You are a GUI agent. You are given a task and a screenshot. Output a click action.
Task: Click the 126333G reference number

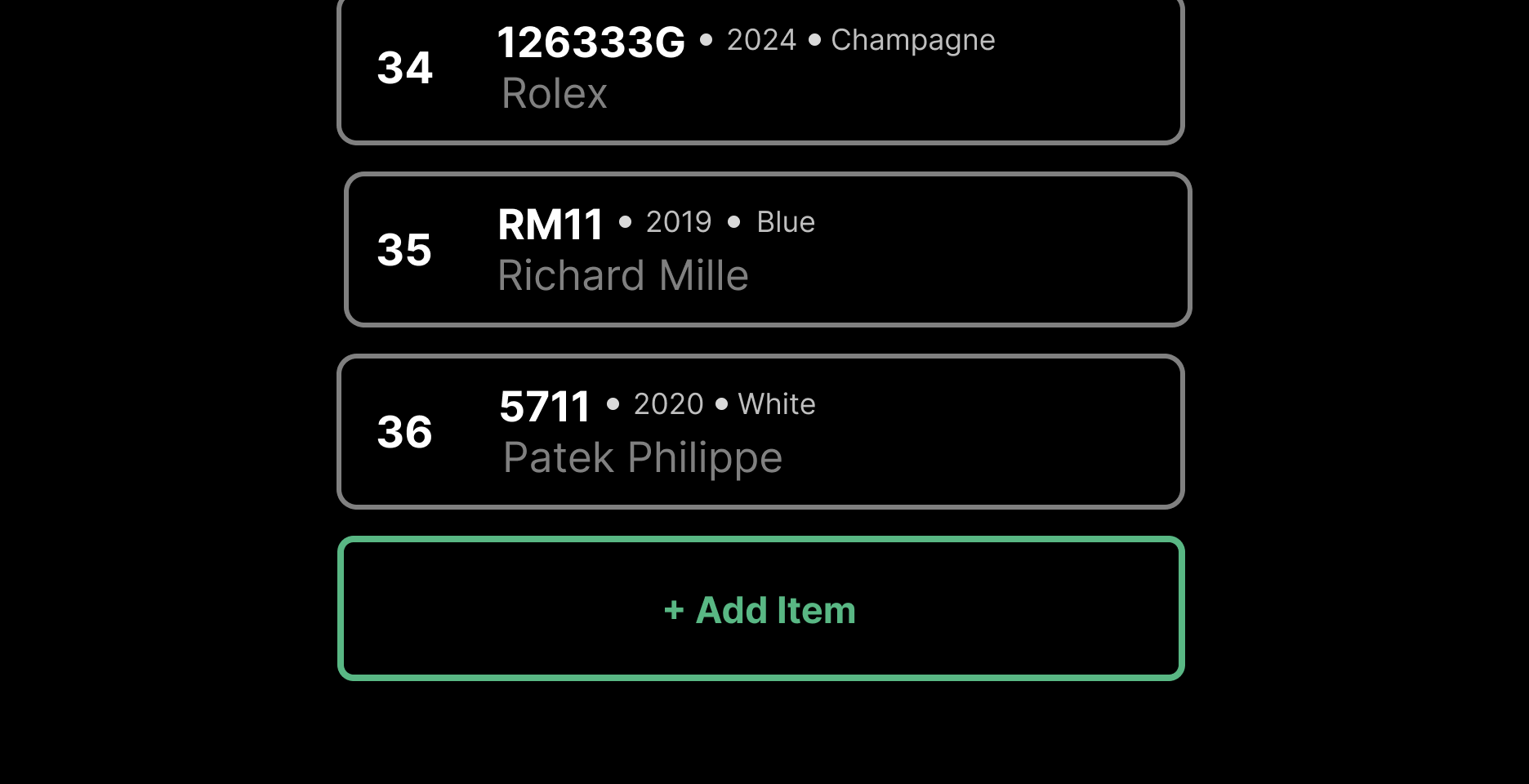(591, 42)
